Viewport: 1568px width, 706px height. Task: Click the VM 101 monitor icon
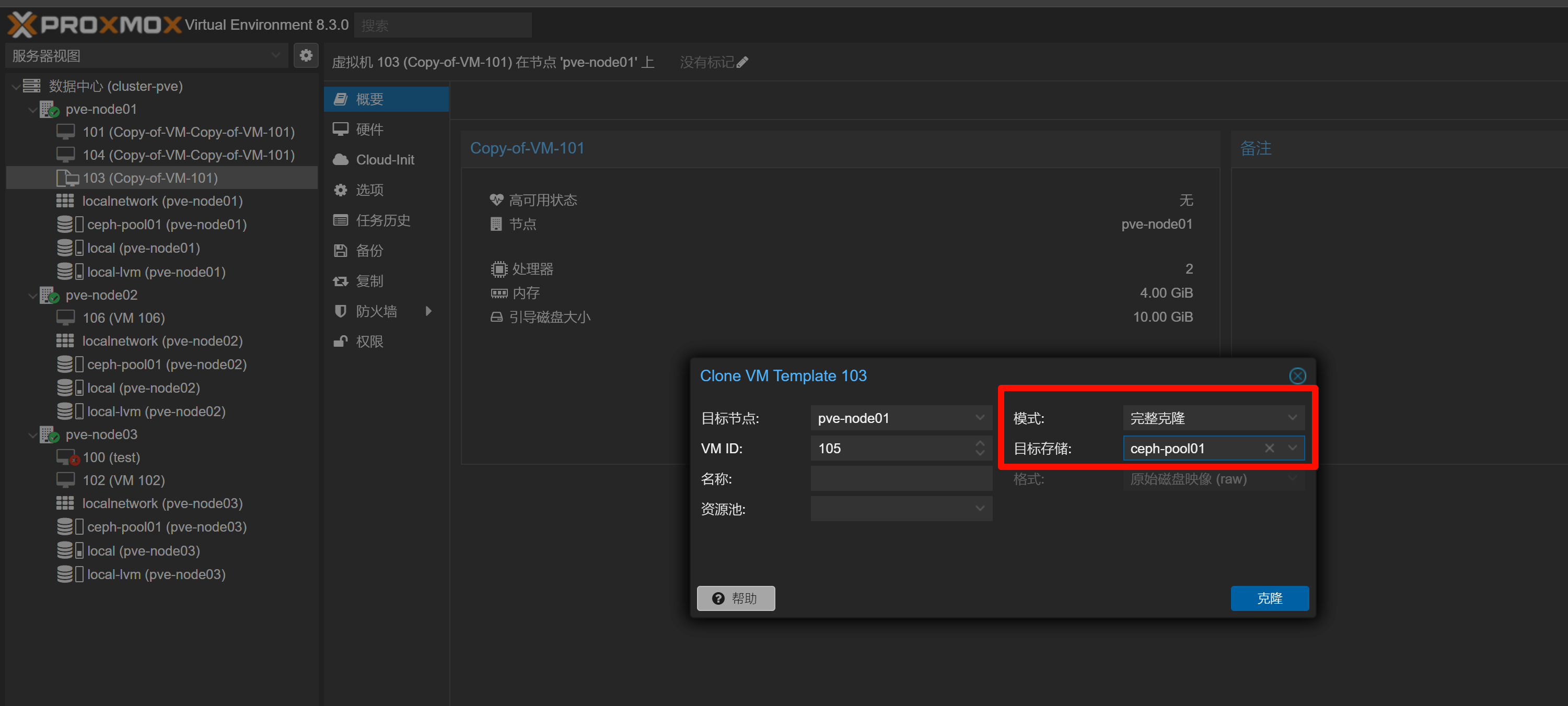tap(66, 132)
